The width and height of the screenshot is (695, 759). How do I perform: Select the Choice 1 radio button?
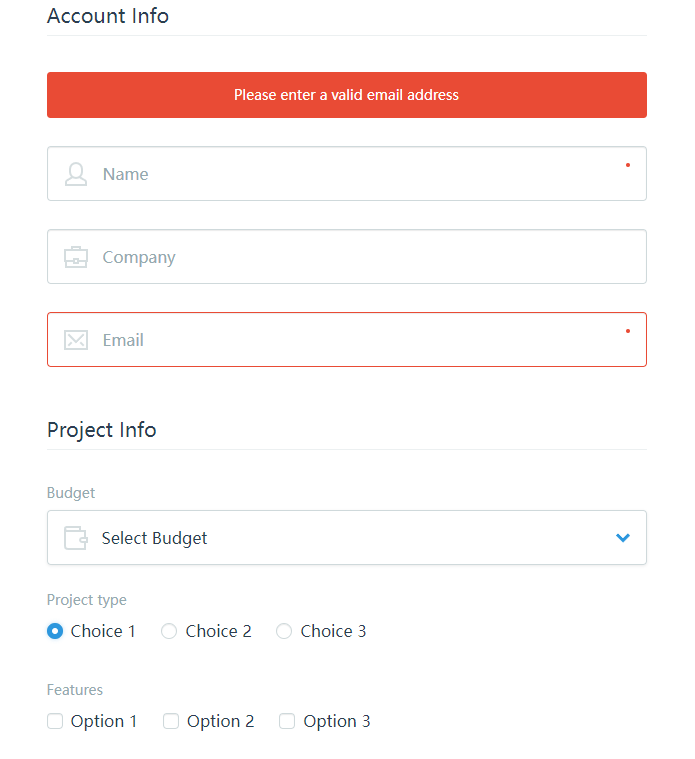[x=55, y=631]
